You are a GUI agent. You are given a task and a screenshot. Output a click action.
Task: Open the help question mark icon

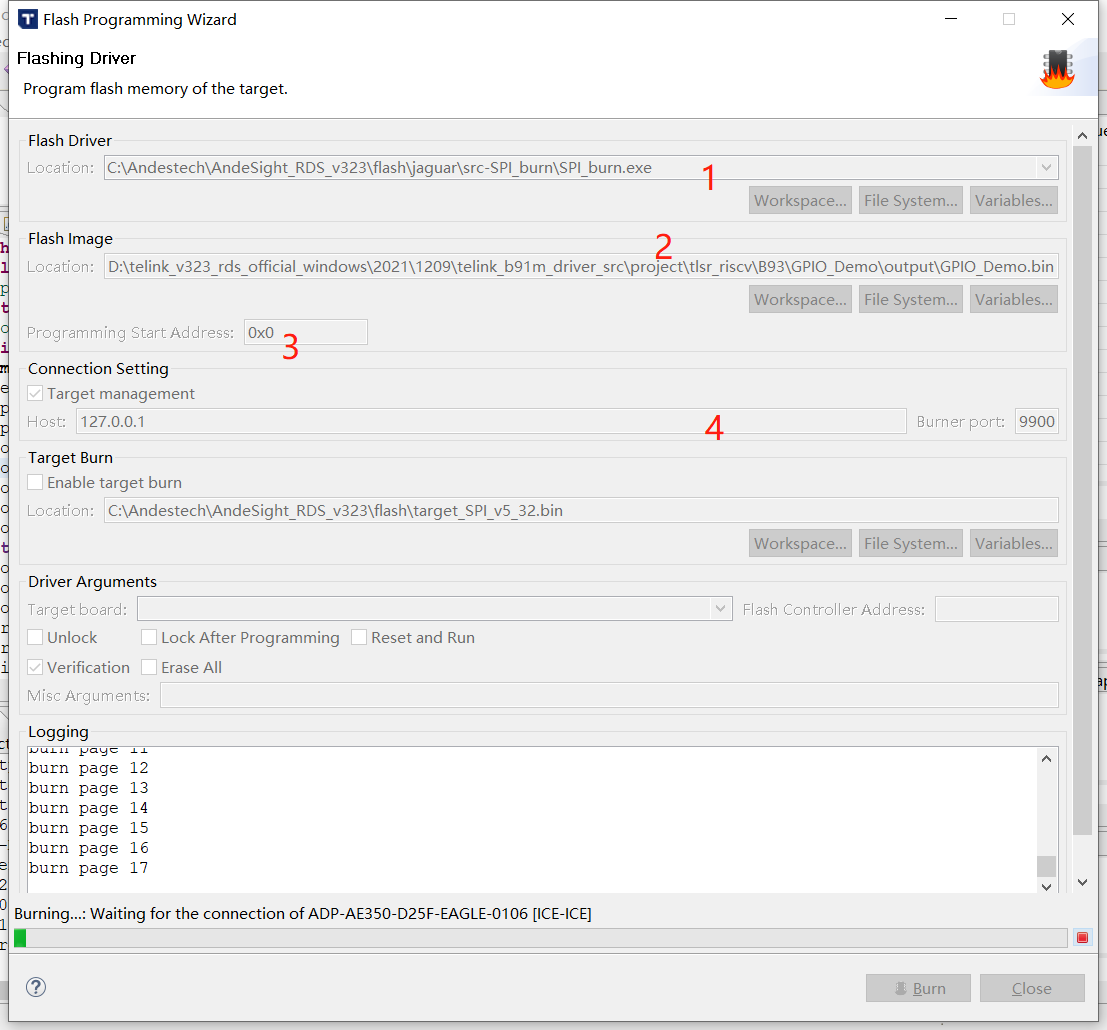pyautogui.click(x=36, y=987)
